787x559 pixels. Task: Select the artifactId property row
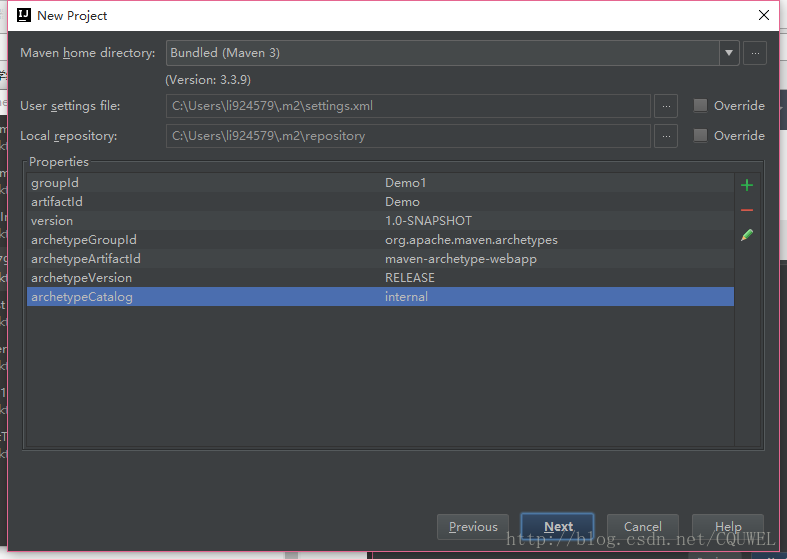click(380, 202)
